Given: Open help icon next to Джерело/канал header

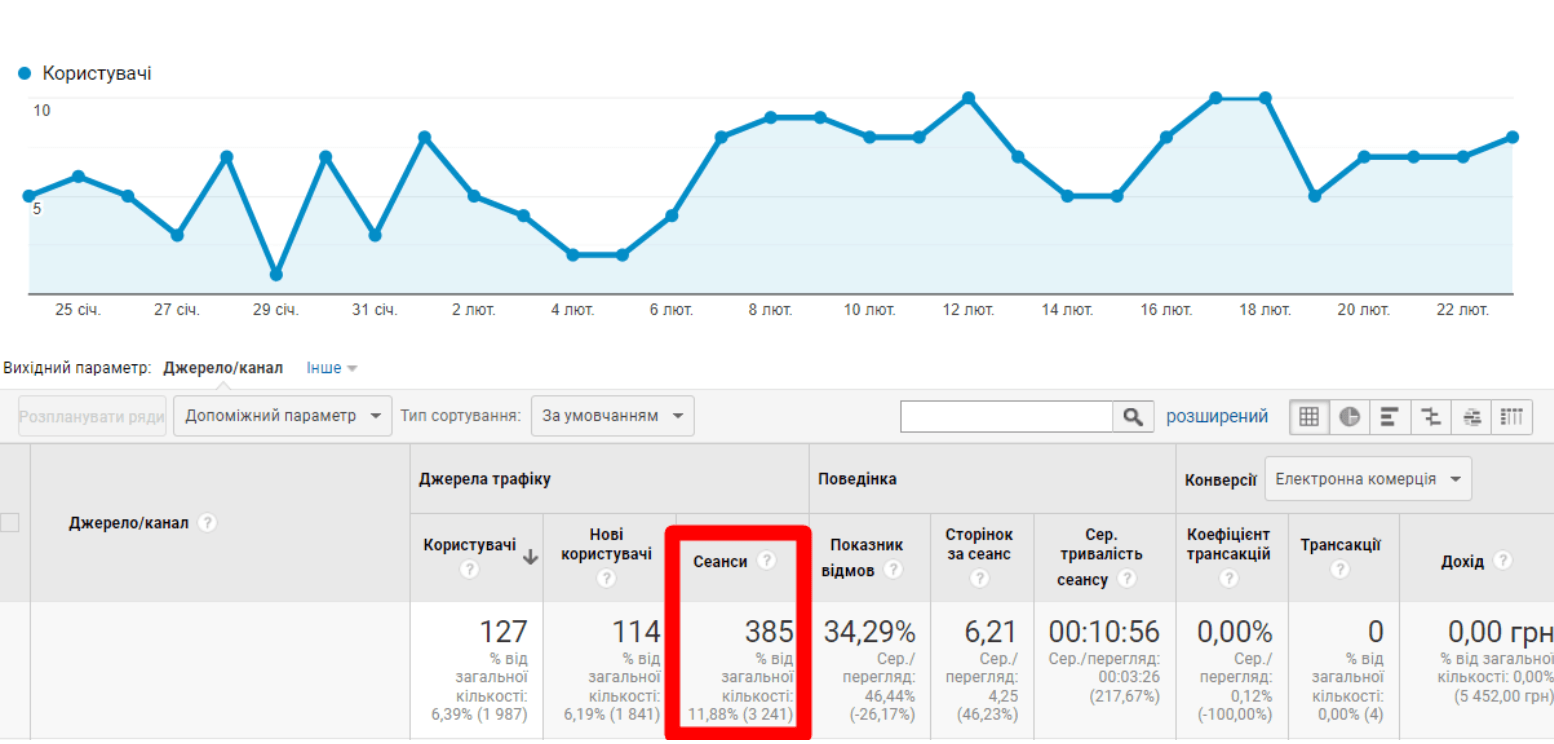Looking at the screenshot, I should 207,523.
